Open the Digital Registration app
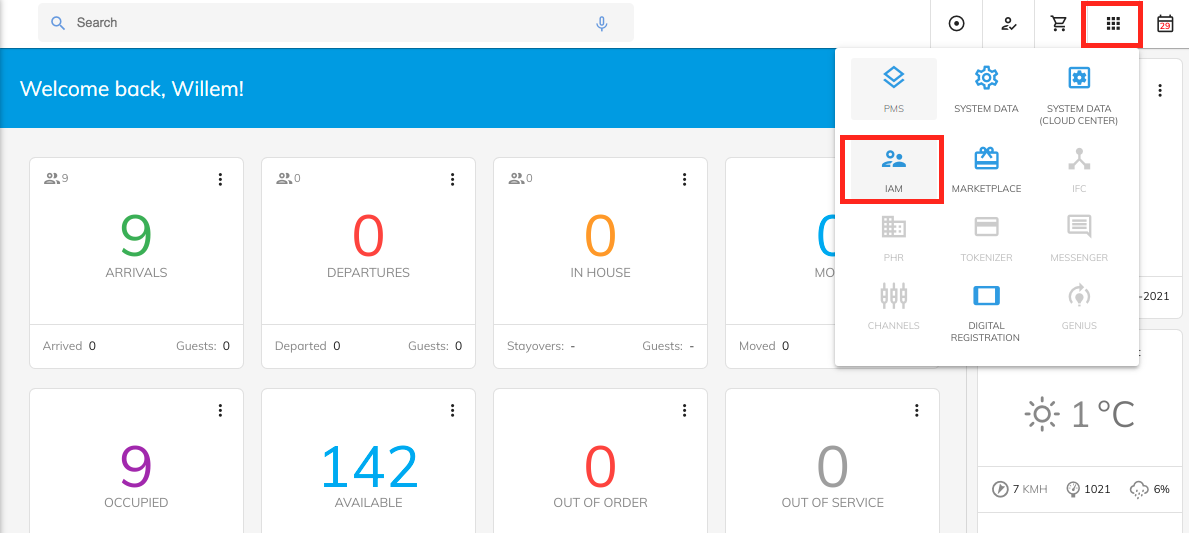 (986, 312)
